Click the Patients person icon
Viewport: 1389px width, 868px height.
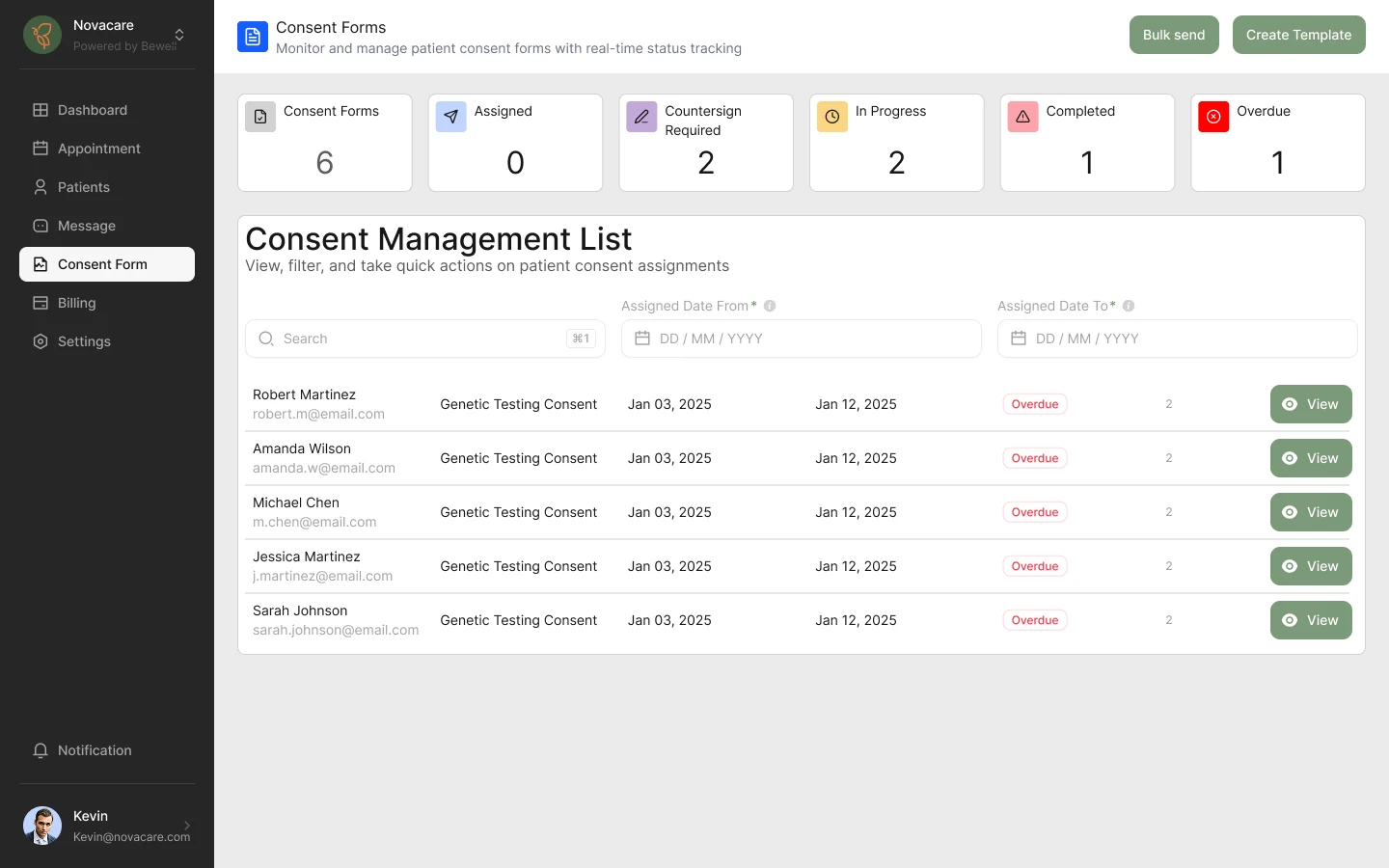(x=41, y=187)
